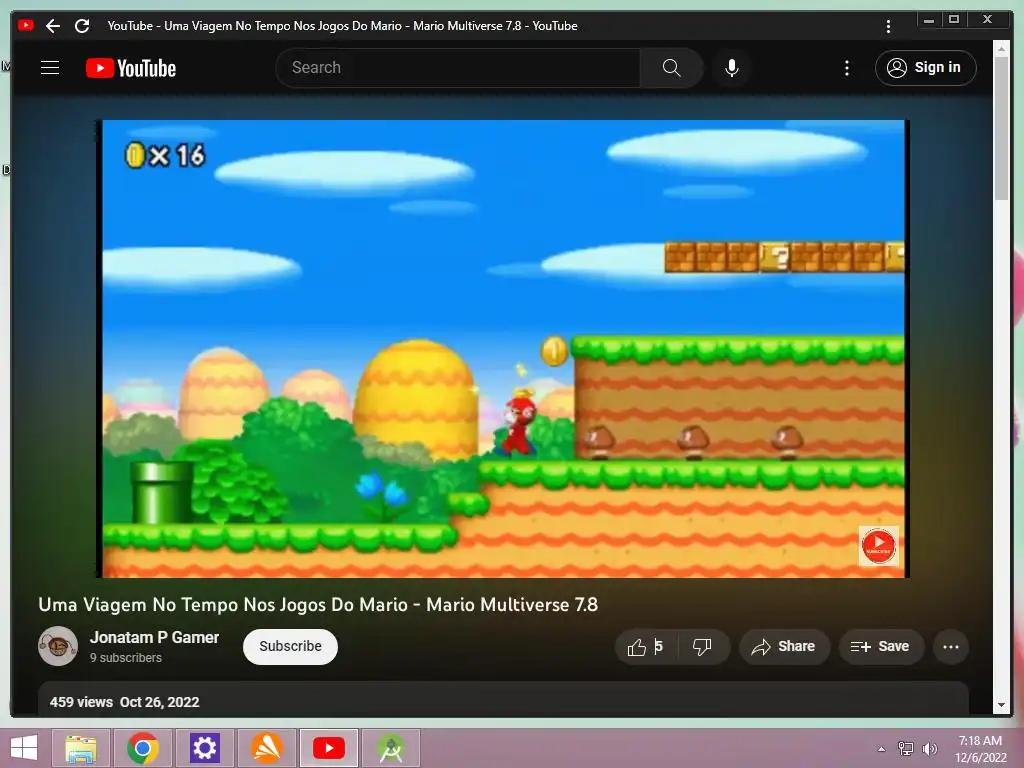The width and height of the screenshot is (1024, 768).
Task: Close the YouTube window
Action: tap(987, 20)
